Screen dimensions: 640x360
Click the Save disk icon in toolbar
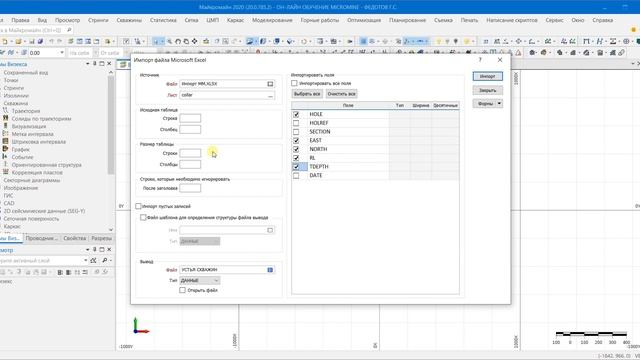coord(32,41)
